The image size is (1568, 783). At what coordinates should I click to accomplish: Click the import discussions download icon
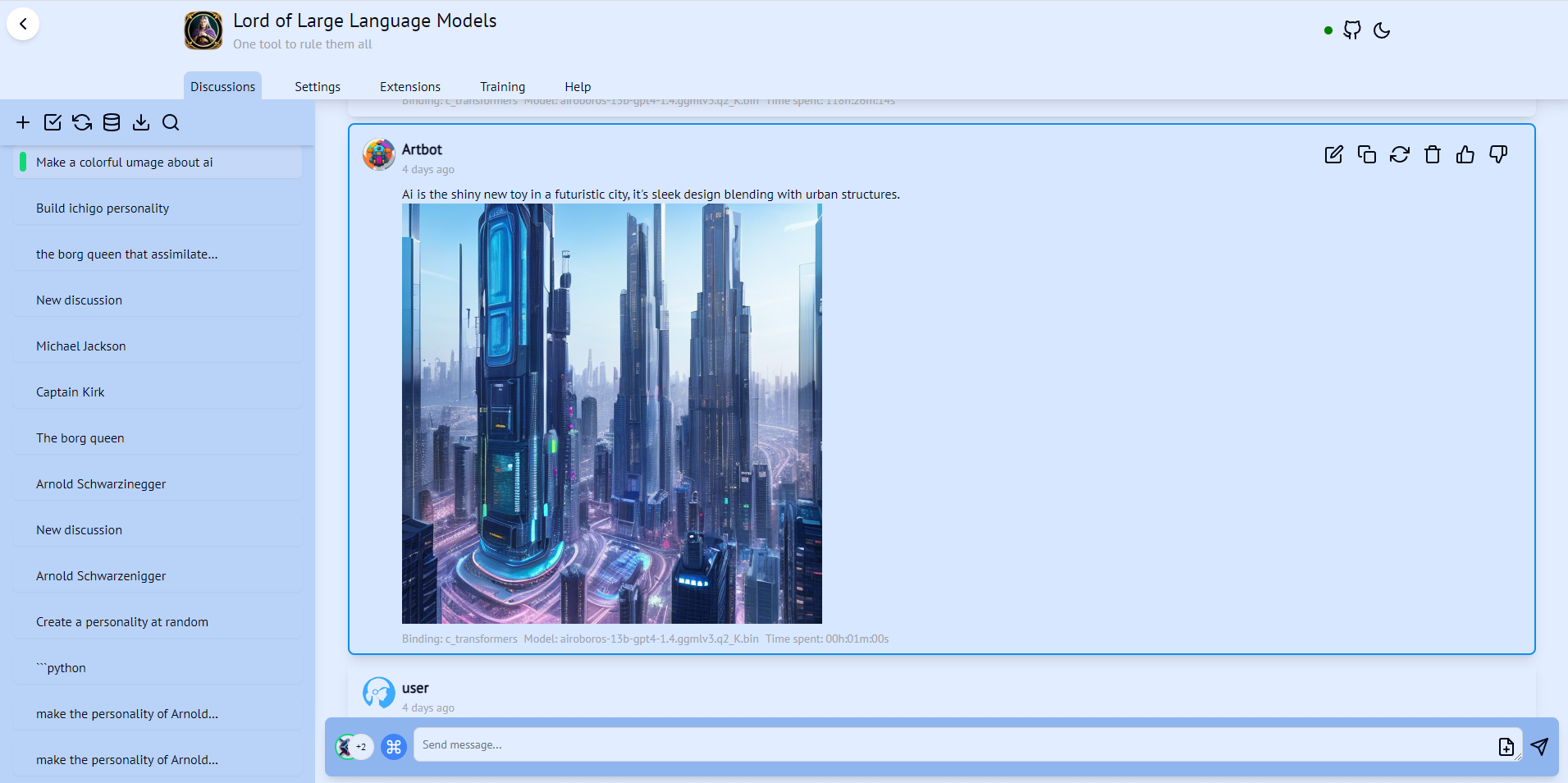click(140, 121)
